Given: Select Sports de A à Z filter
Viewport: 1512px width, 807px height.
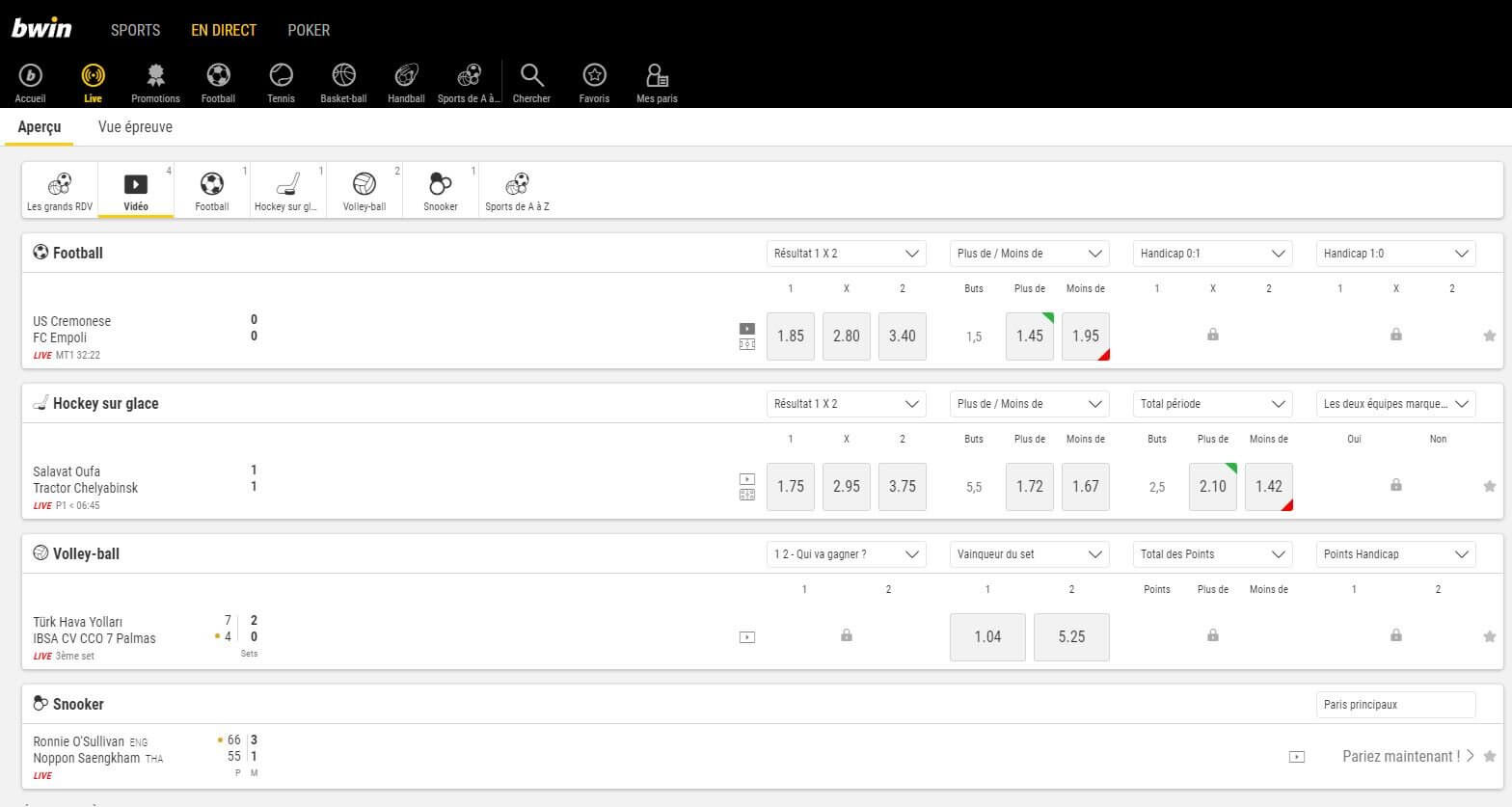Looking at the screenshot, I should [x=517, y=190].
